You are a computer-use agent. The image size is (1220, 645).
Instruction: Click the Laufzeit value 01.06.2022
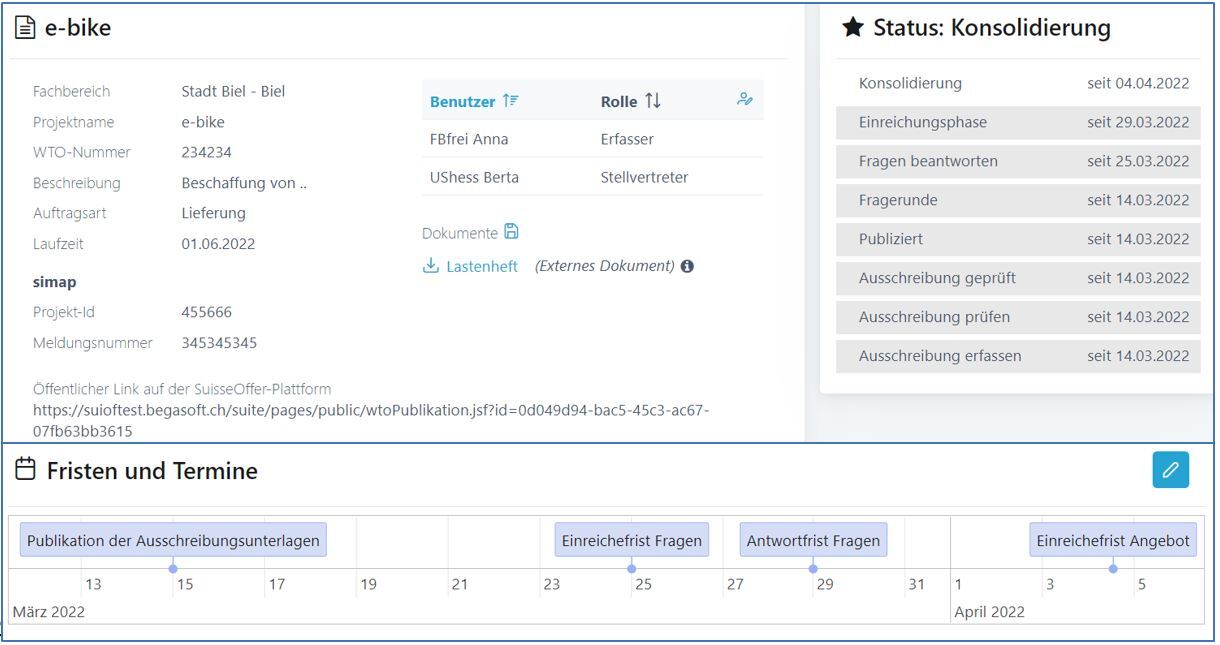point(218,244)
